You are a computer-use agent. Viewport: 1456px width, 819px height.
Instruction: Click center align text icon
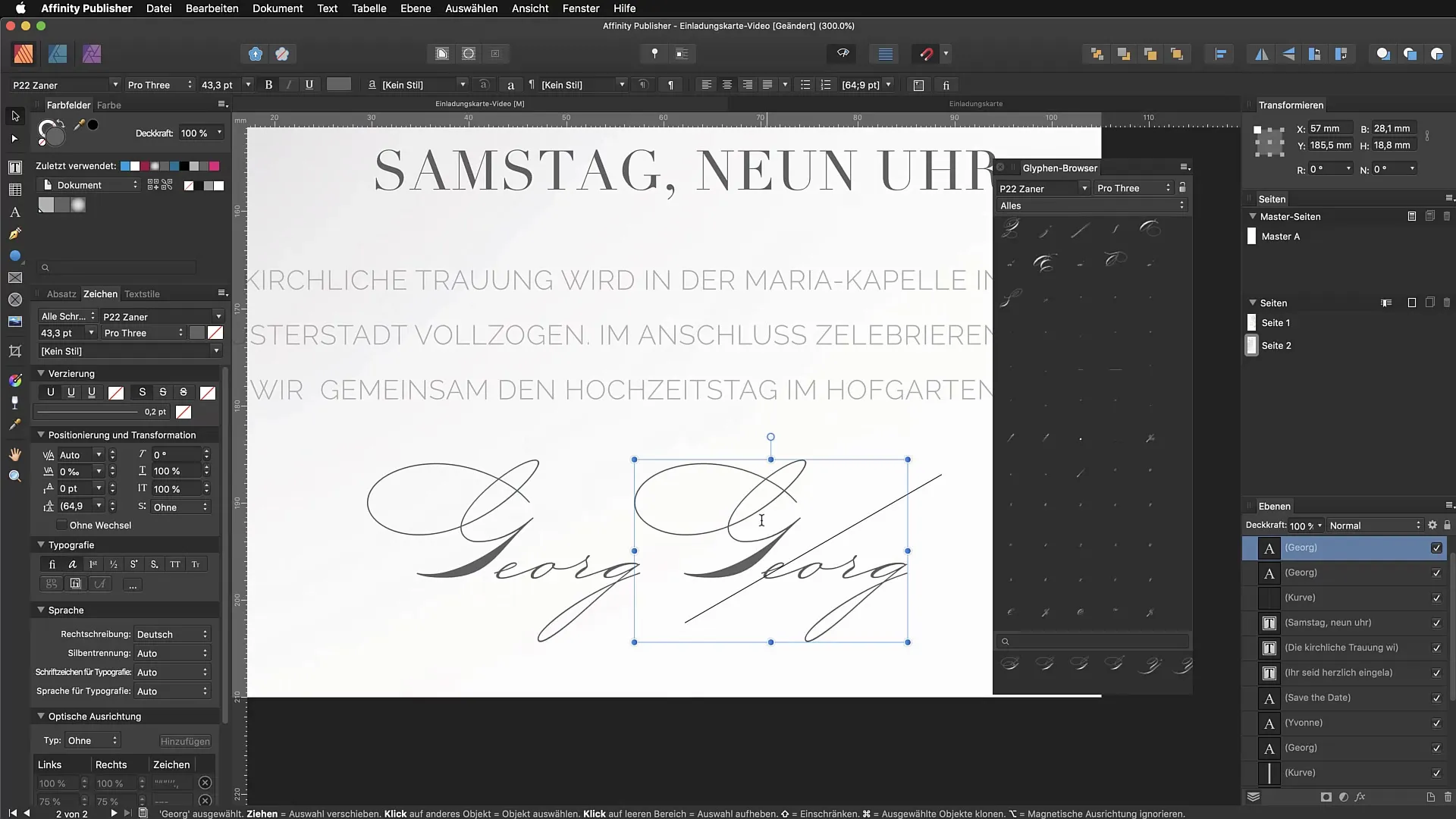[726, 85]
